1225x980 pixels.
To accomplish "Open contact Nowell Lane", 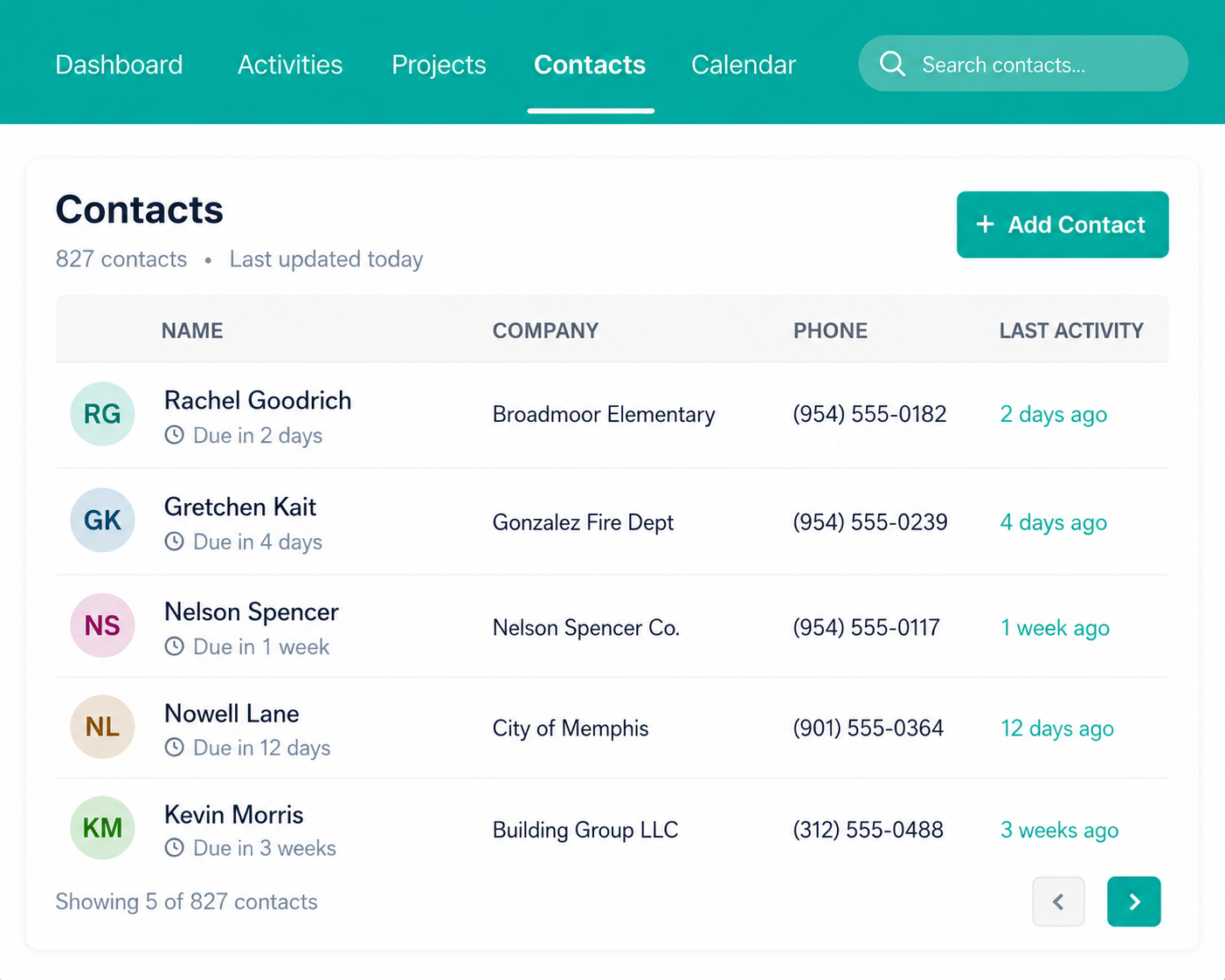I will point(232,714).
